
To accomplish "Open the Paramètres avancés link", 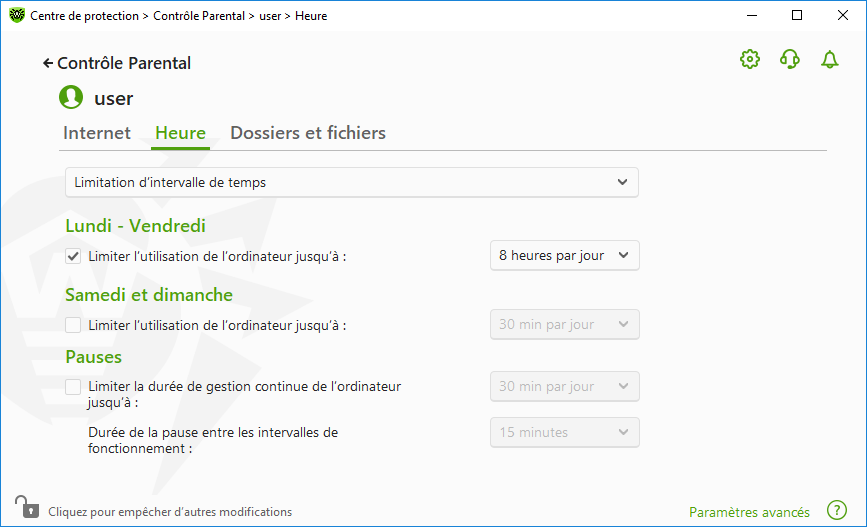I will (x=749, y=512).
